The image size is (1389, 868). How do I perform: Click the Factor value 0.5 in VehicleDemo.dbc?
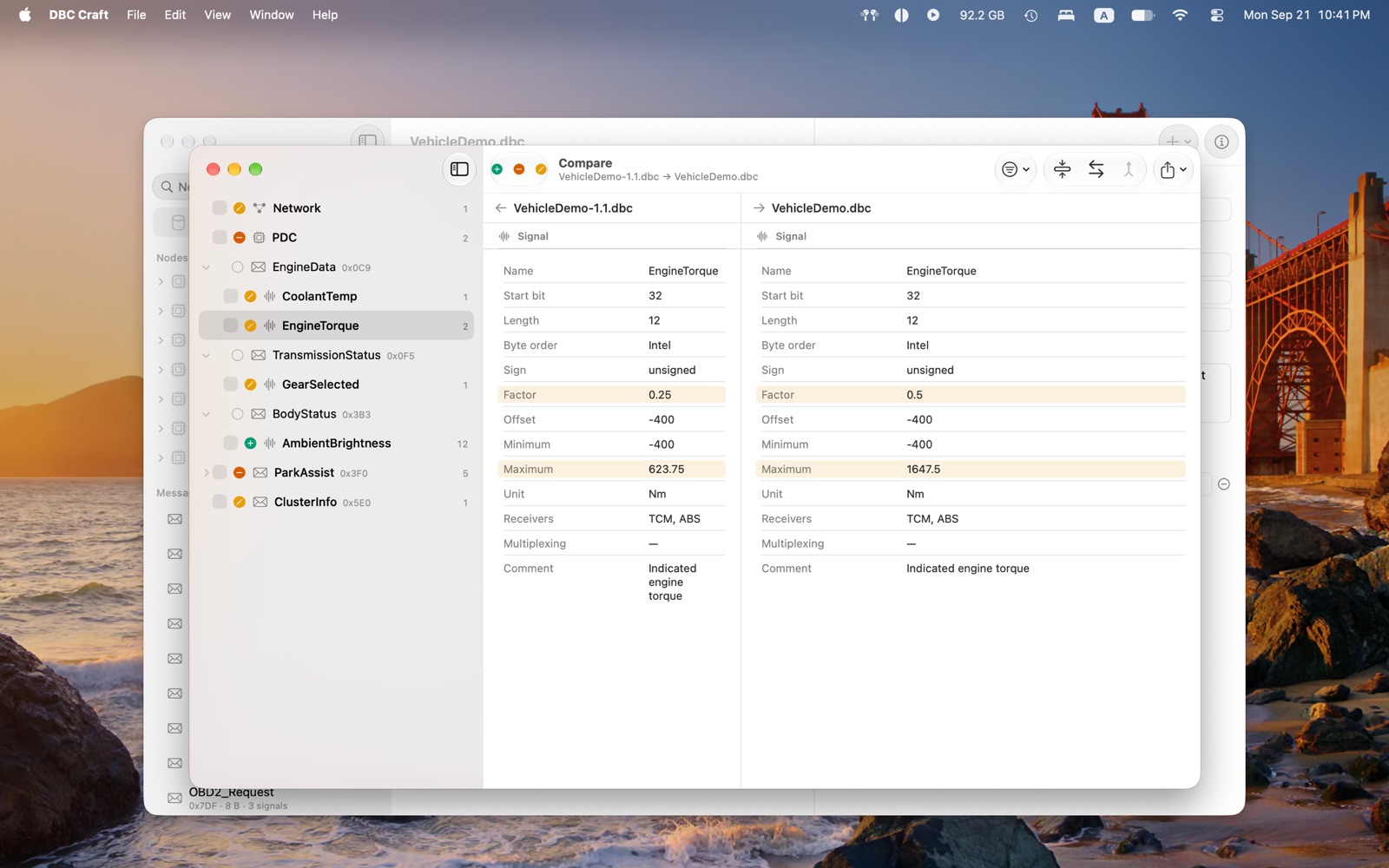pos(914,395)
